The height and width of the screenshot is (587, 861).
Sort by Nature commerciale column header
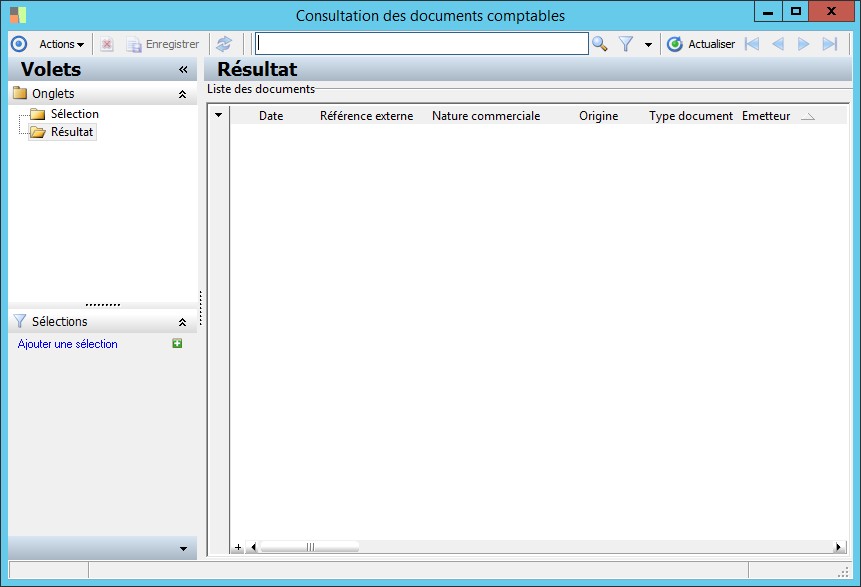486,116
